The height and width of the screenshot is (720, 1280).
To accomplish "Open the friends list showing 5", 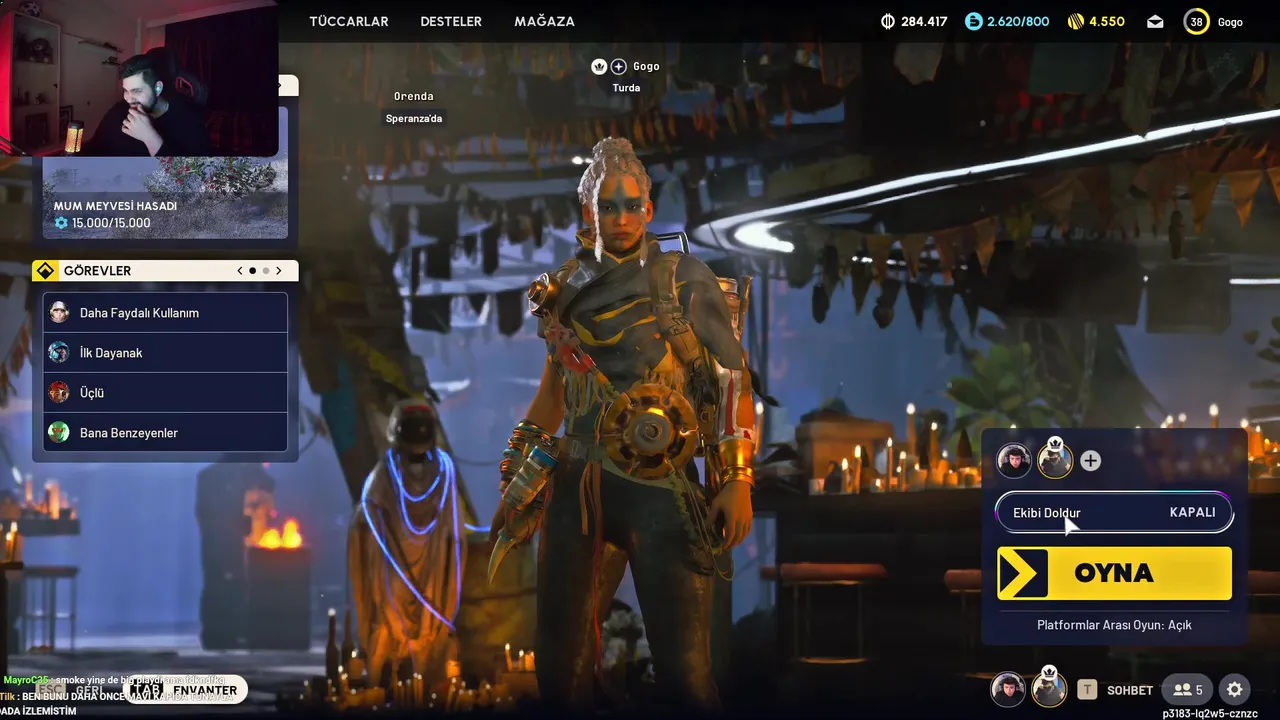I will tap(1188, 689).
